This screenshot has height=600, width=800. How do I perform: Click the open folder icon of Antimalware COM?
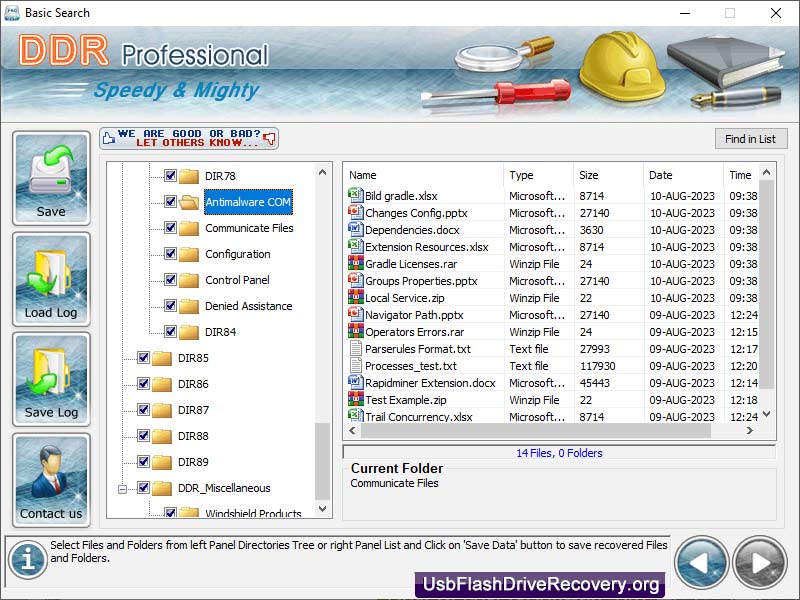click(189, 202)
